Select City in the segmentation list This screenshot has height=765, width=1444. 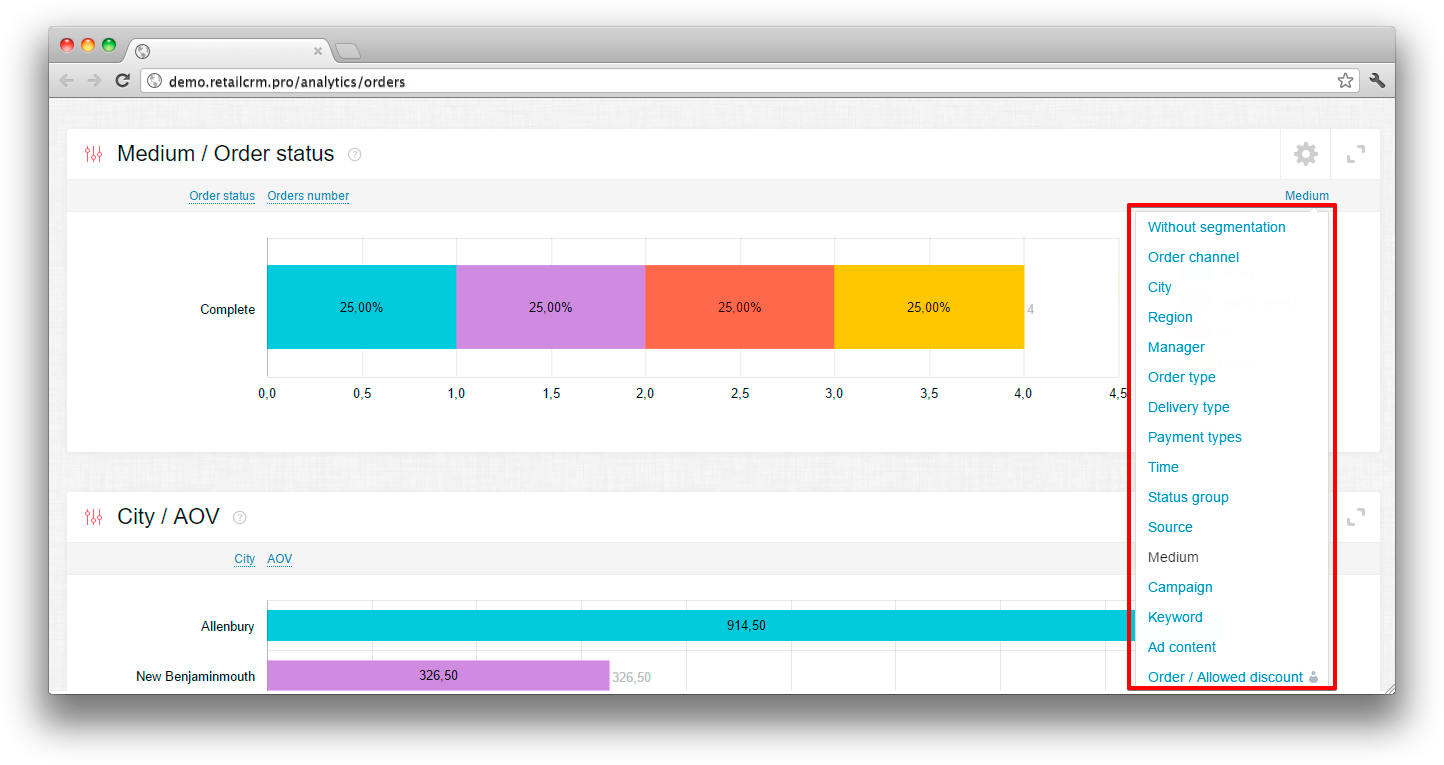[x=1160, y=287]
